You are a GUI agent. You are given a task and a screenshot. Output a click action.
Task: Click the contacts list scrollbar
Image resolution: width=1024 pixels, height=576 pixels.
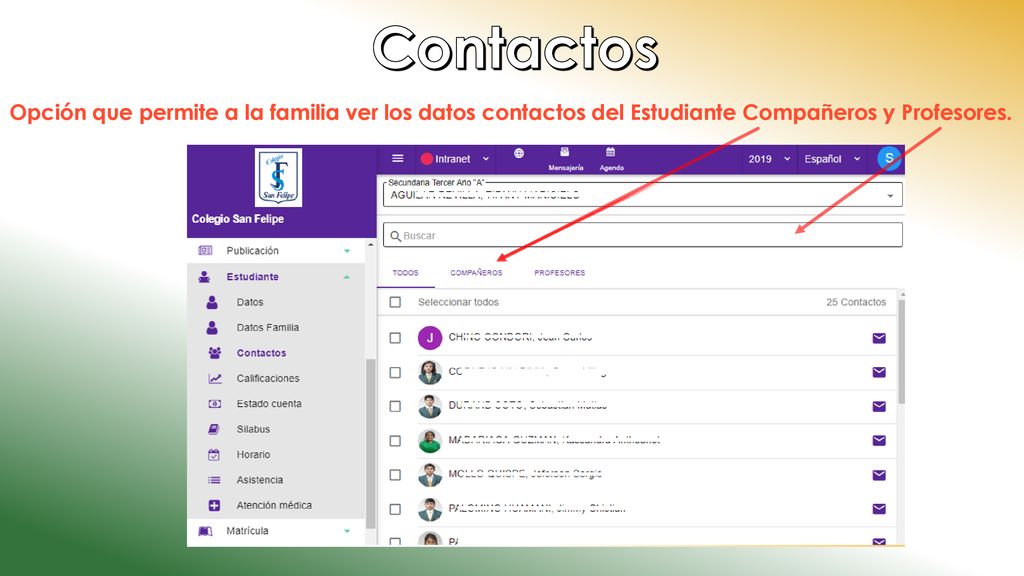(901, 351)
